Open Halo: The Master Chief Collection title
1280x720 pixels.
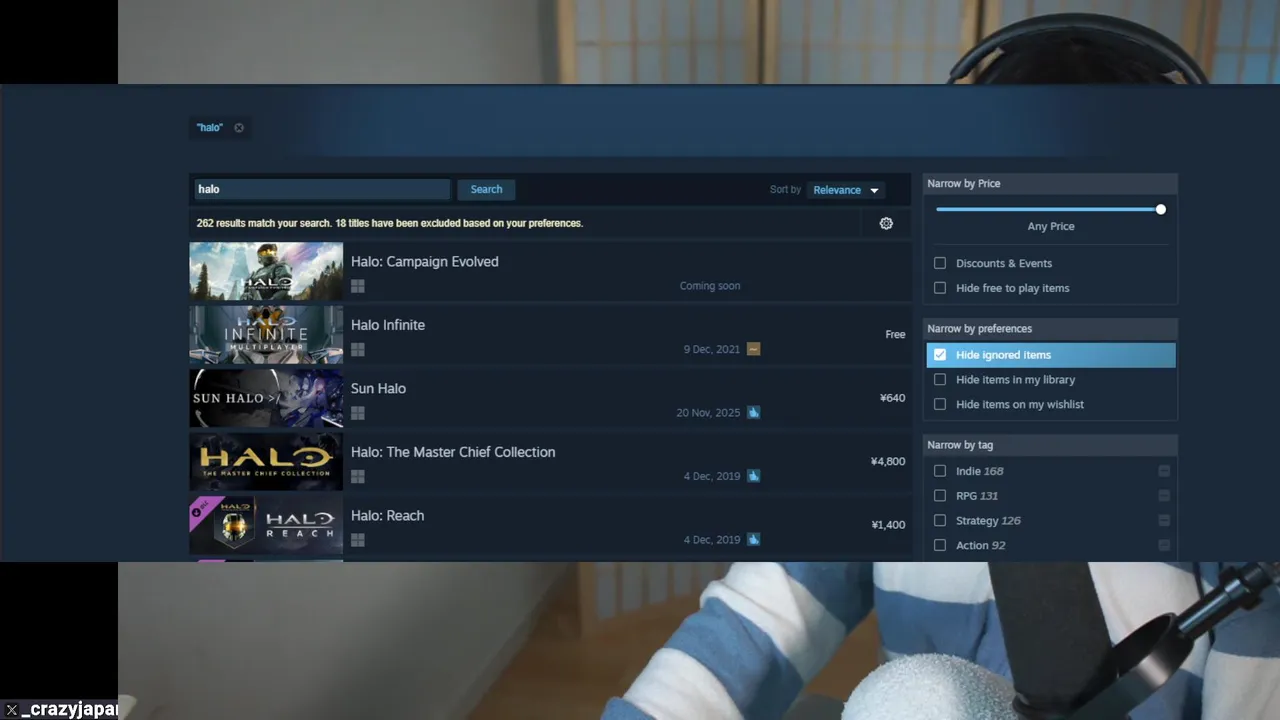point(453,452)
